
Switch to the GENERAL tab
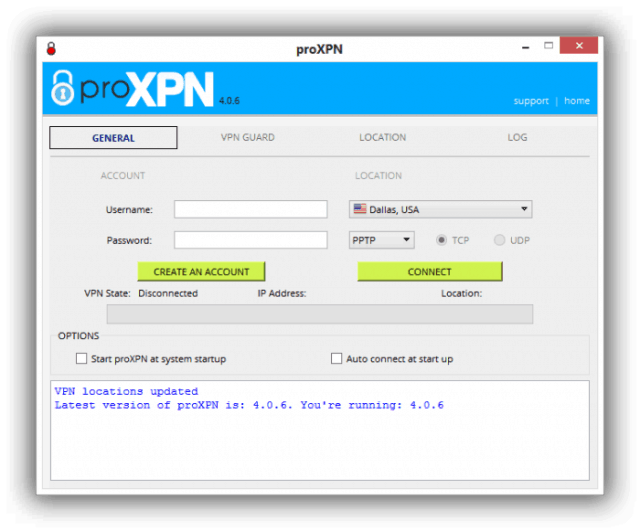pos(113,138)
